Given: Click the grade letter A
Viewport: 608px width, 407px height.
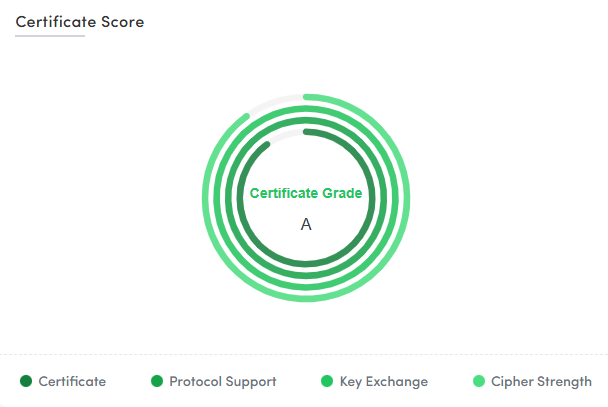Looking at the screenshot, I should tap(306, 224).
